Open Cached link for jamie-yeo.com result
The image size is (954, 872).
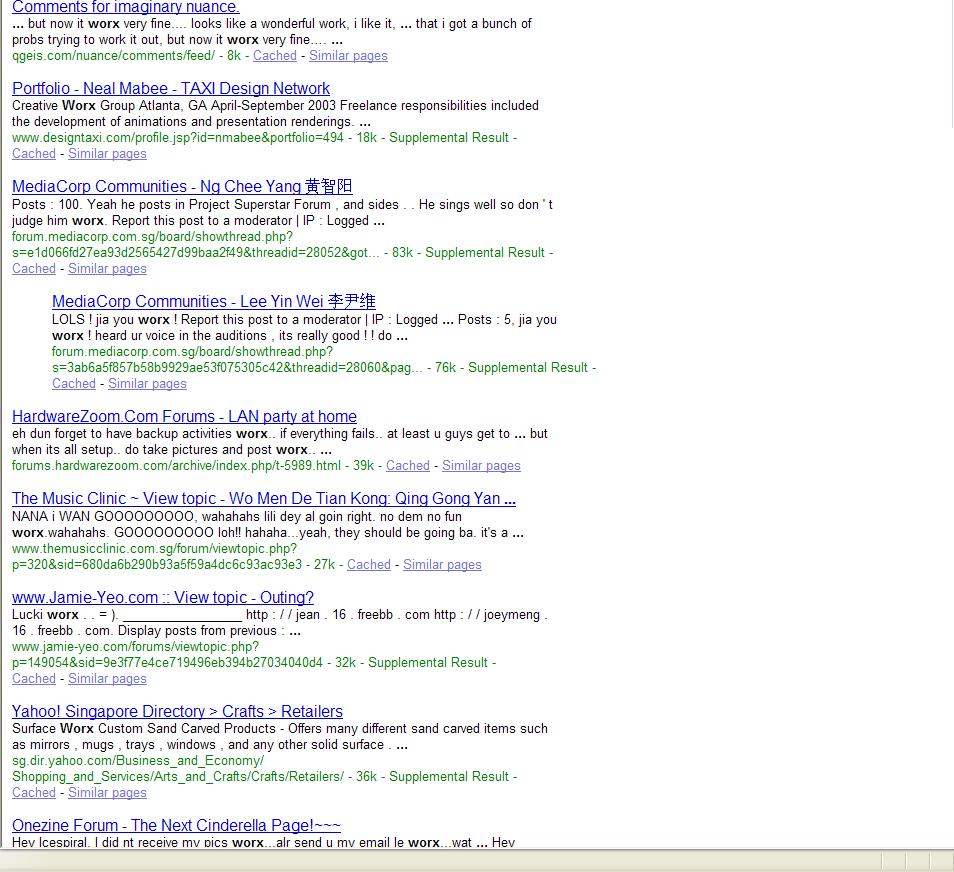point(34,678)
